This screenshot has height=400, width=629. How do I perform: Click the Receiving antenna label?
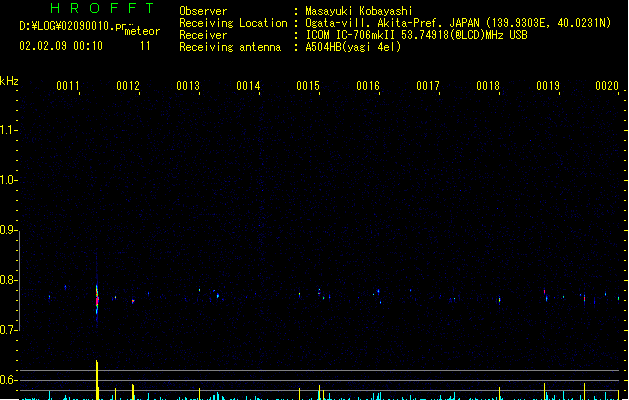230,47
